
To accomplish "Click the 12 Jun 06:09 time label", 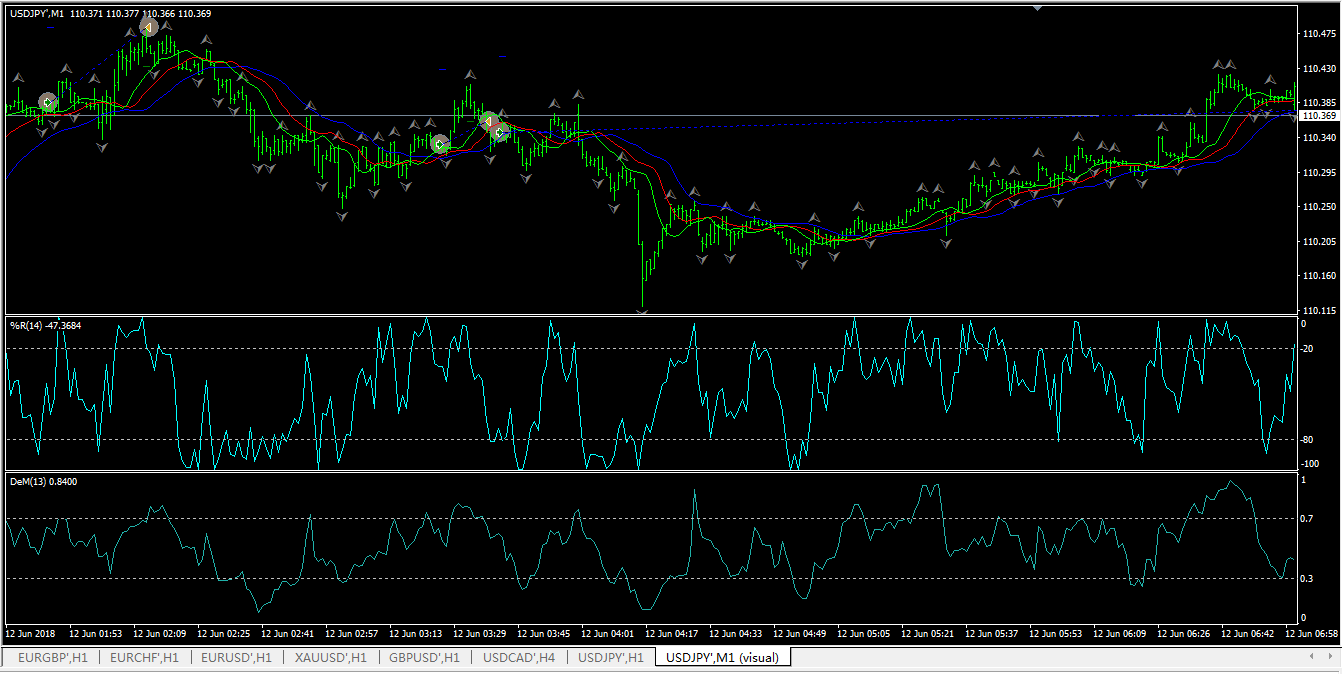I will point(1120,634).
